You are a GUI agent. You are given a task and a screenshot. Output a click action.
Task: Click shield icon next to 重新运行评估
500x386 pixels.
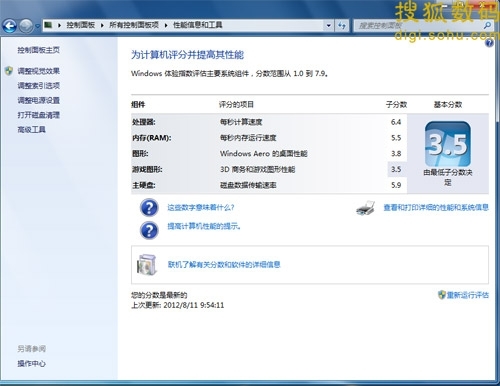point(442,295)
